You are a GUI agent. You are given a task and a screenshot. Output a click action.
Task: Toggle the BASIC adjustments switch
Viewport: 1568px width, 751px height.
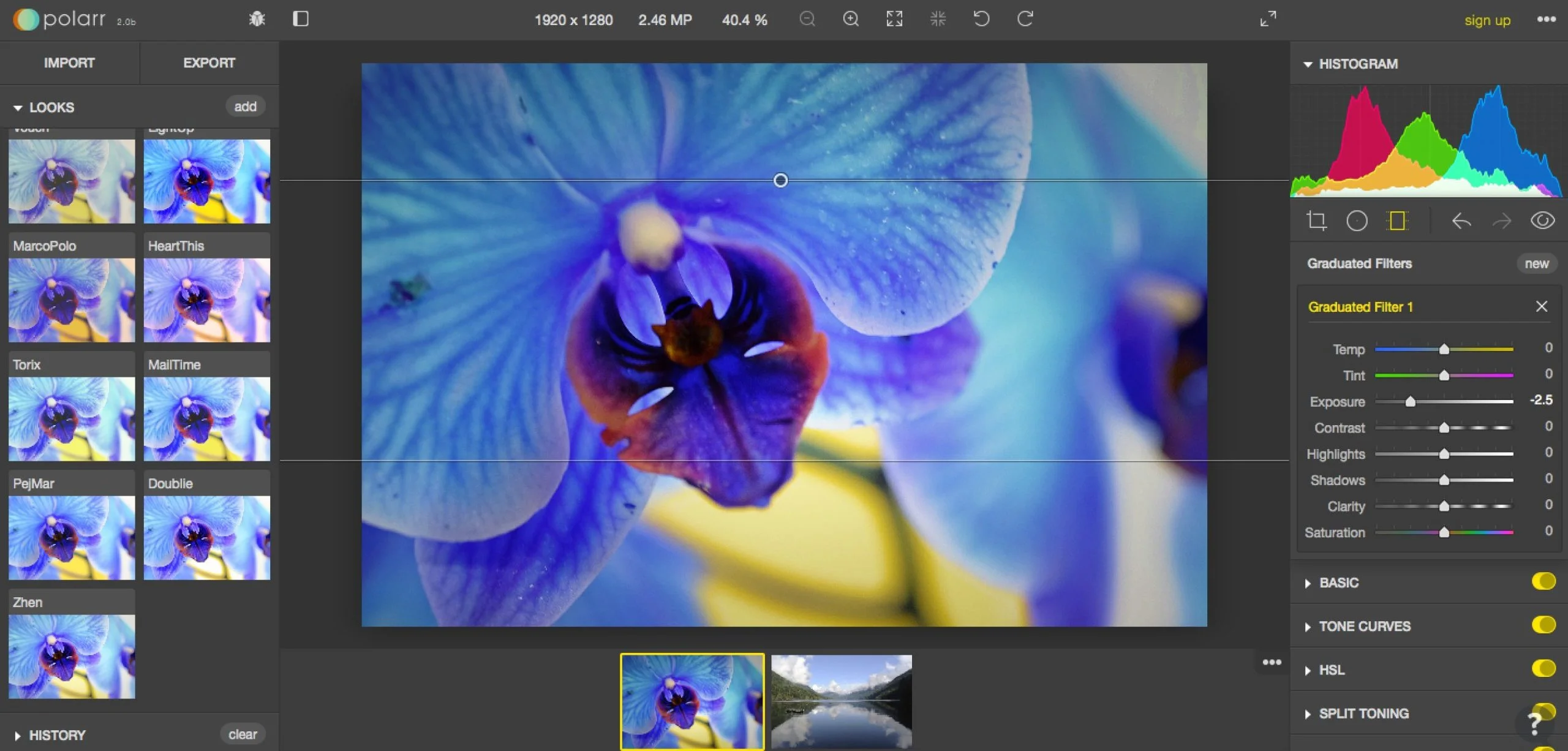click(1543, 581)
